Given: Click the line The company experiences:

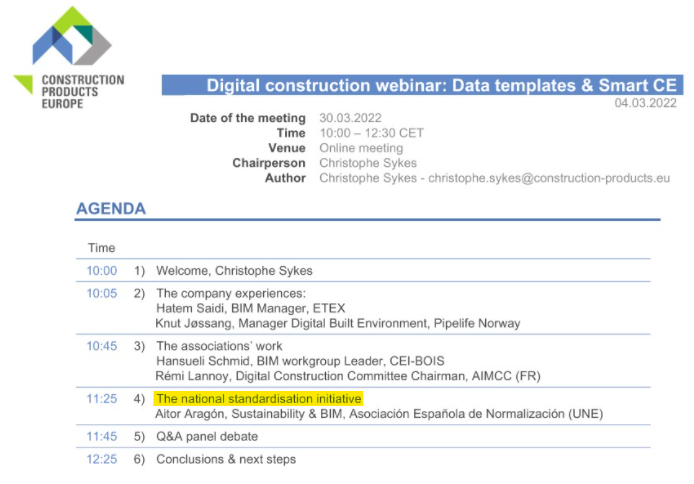Looking at the screenshot, I should (x=231, y=293).
